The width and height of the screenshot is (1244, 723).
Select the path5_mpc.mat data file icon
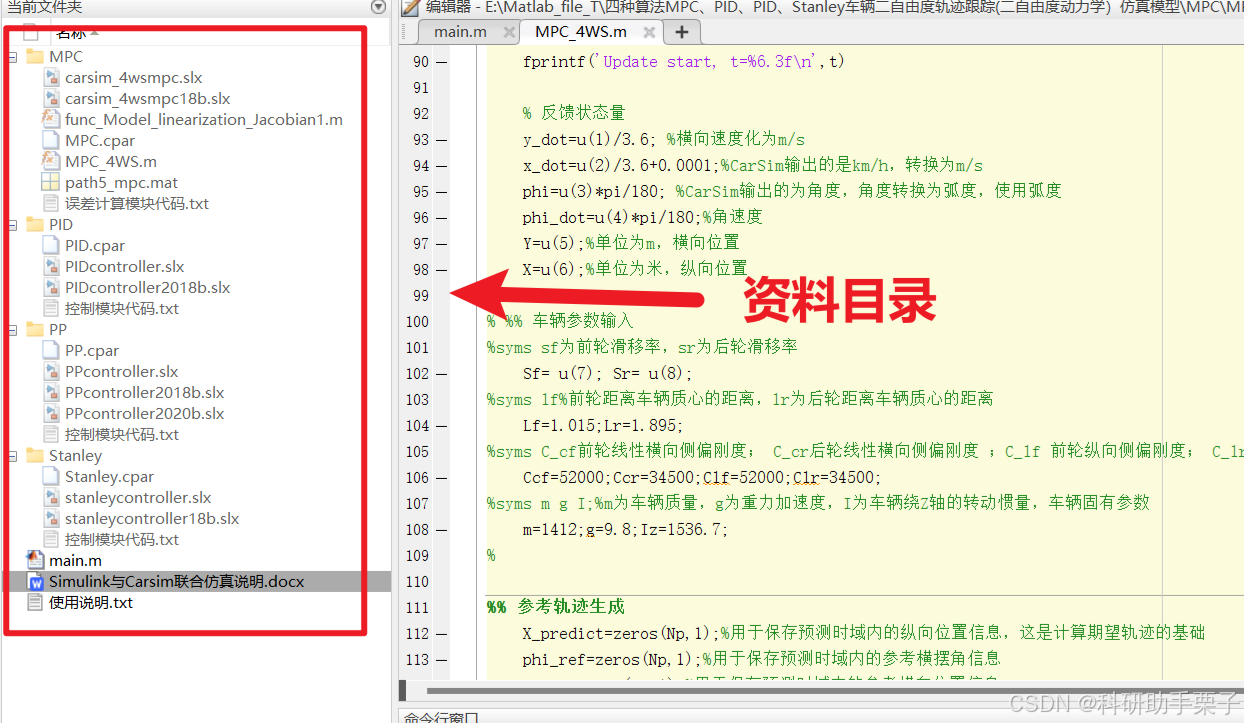[52, 182]
